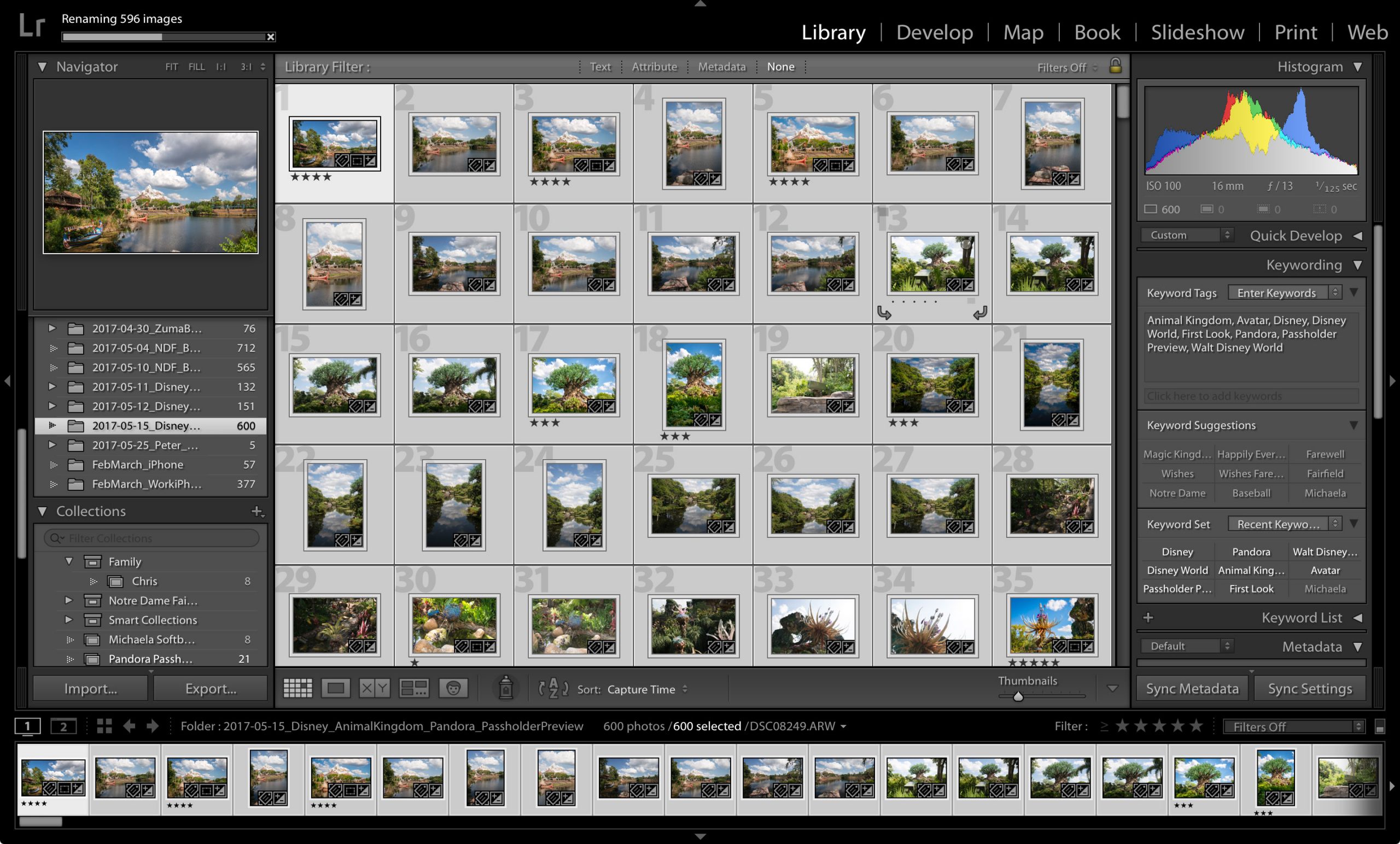Go forward with right arrow in filmstrip bar

tap(152, 726)
